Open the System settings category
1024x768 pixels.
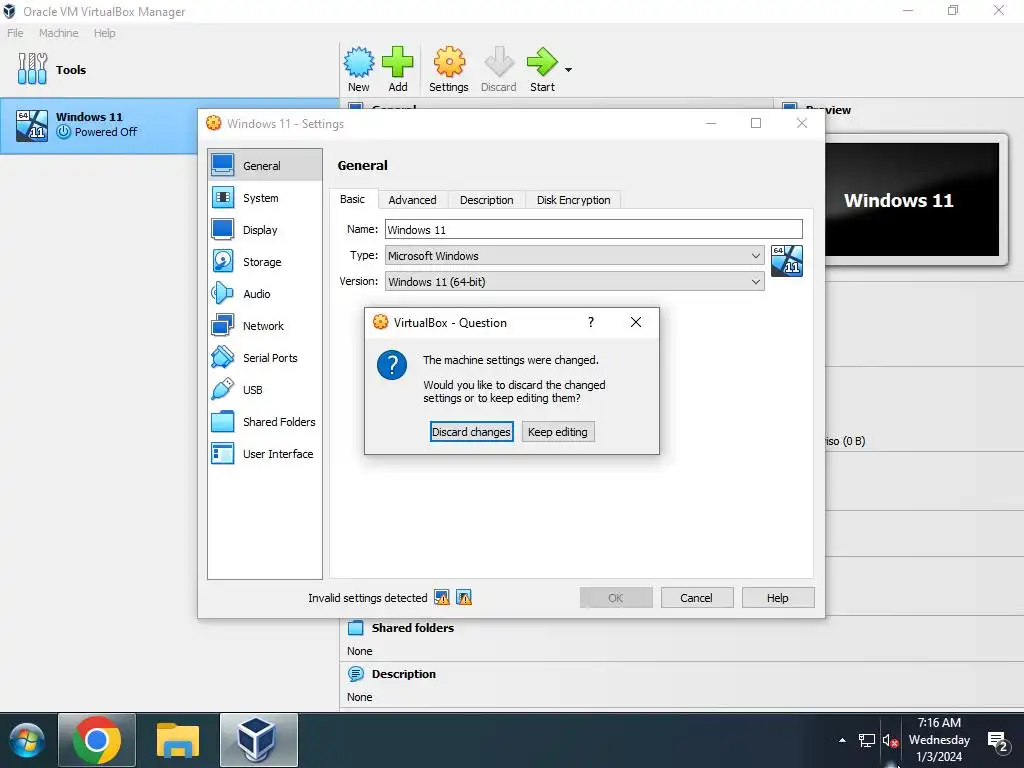[265, 198]
